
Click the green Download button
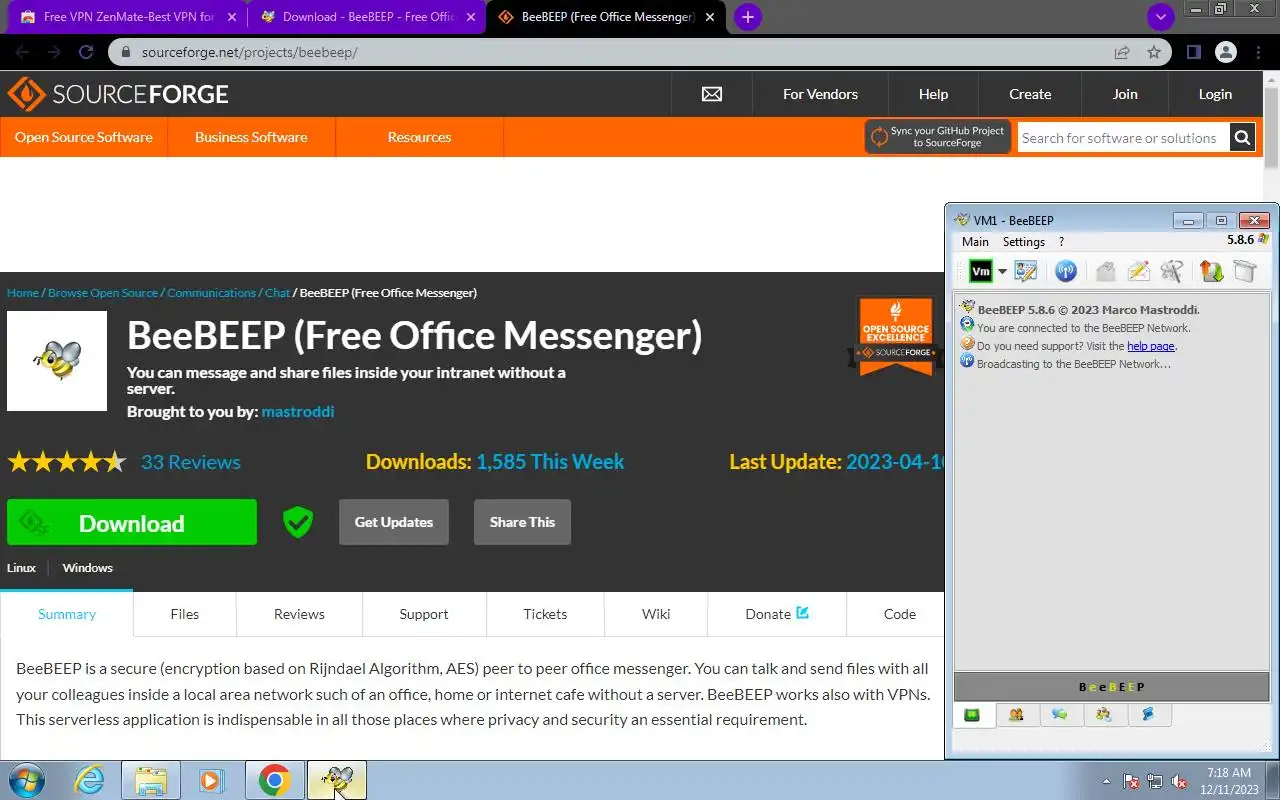(132, 522)
